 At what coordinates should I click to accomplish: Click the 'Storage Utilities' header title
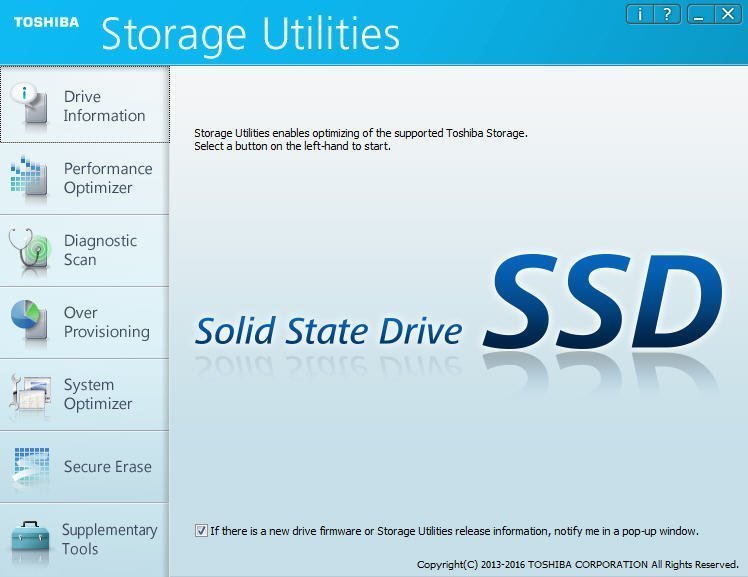250,34
